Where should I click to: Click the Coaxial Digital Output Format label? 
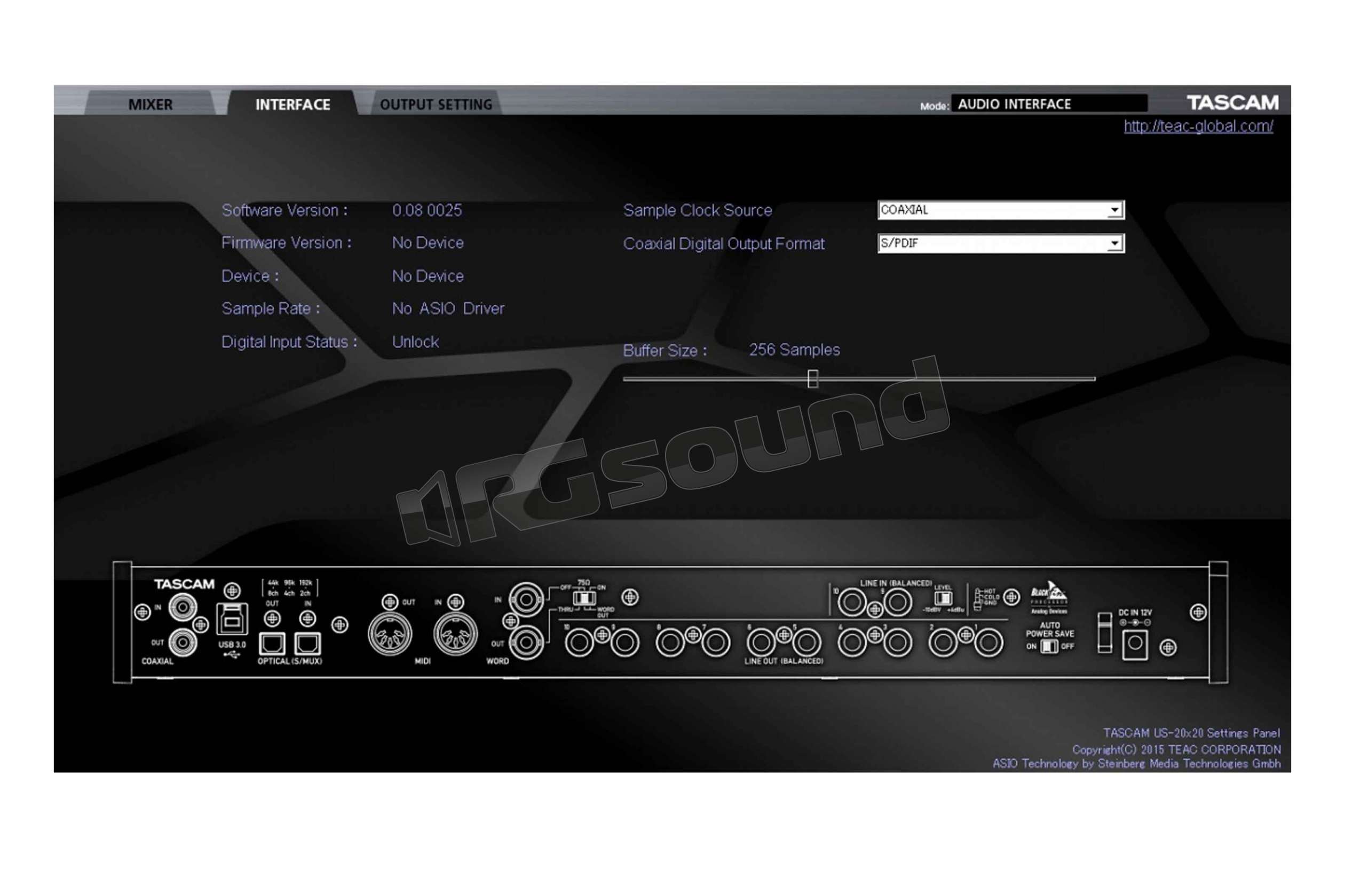[x=723, y=244]
